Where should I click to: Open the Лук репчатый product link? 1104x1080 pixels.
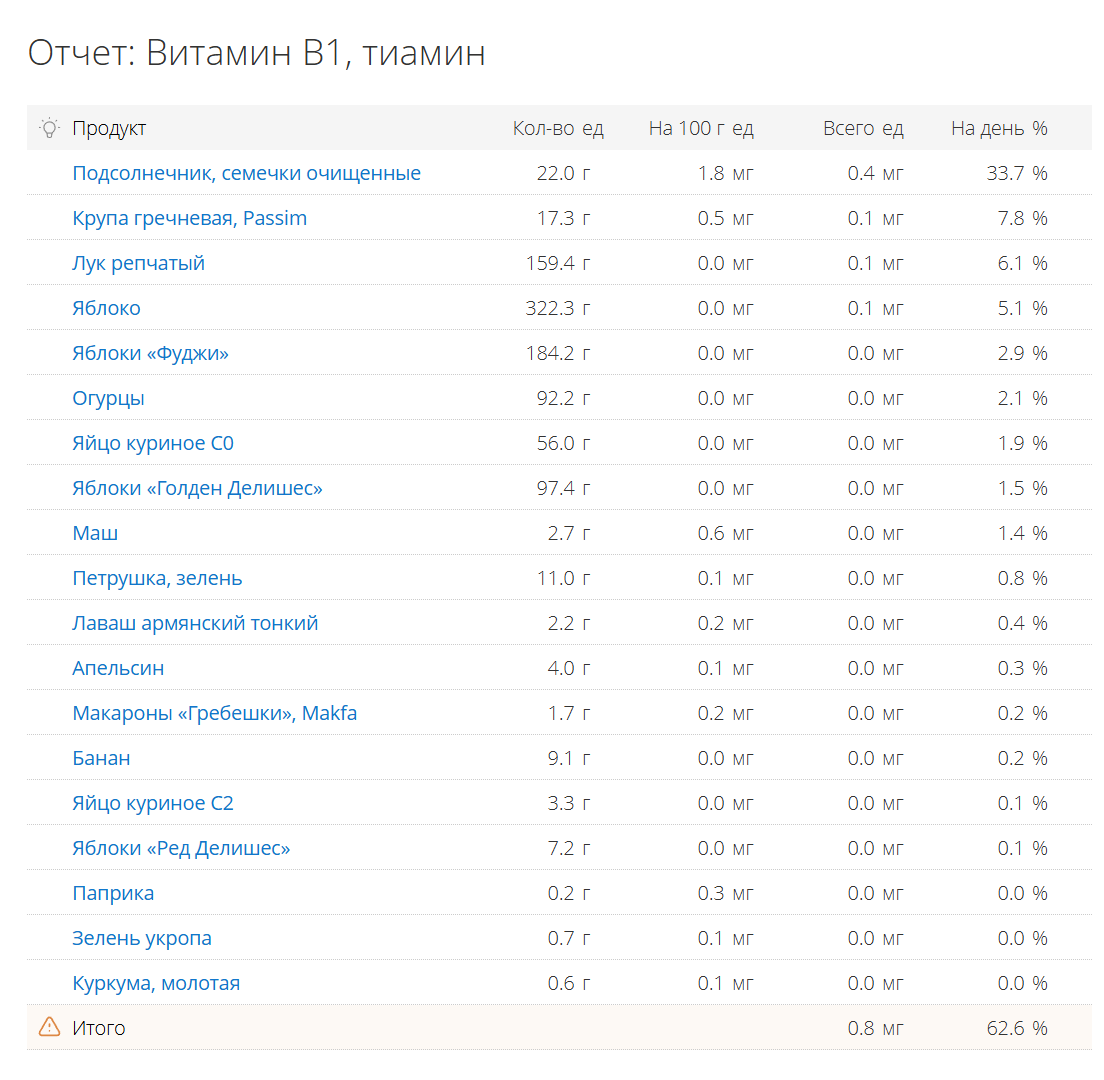click(x=139, y=263)
